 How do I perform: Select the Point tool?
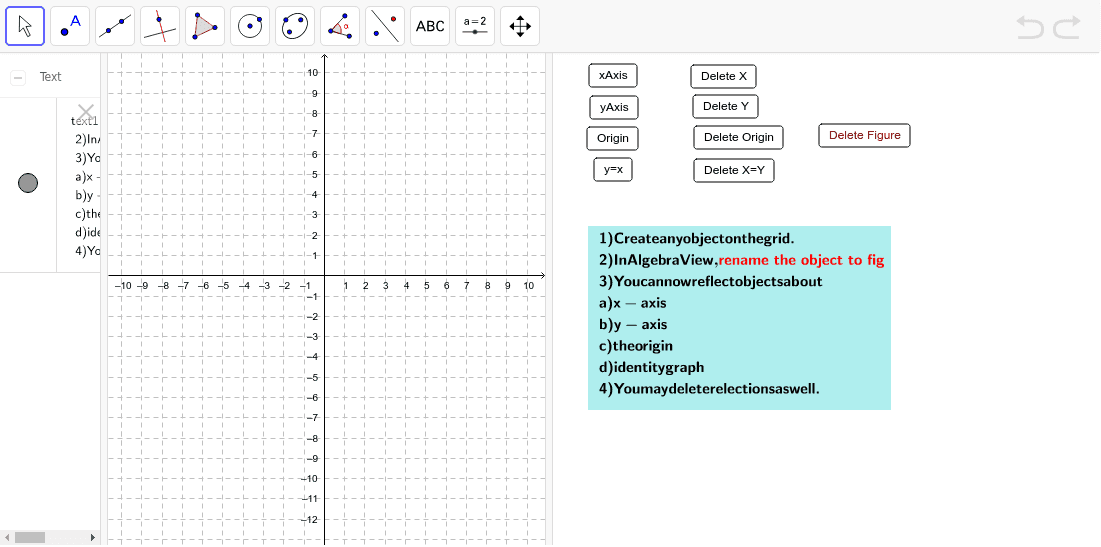(x=70, y=26)
